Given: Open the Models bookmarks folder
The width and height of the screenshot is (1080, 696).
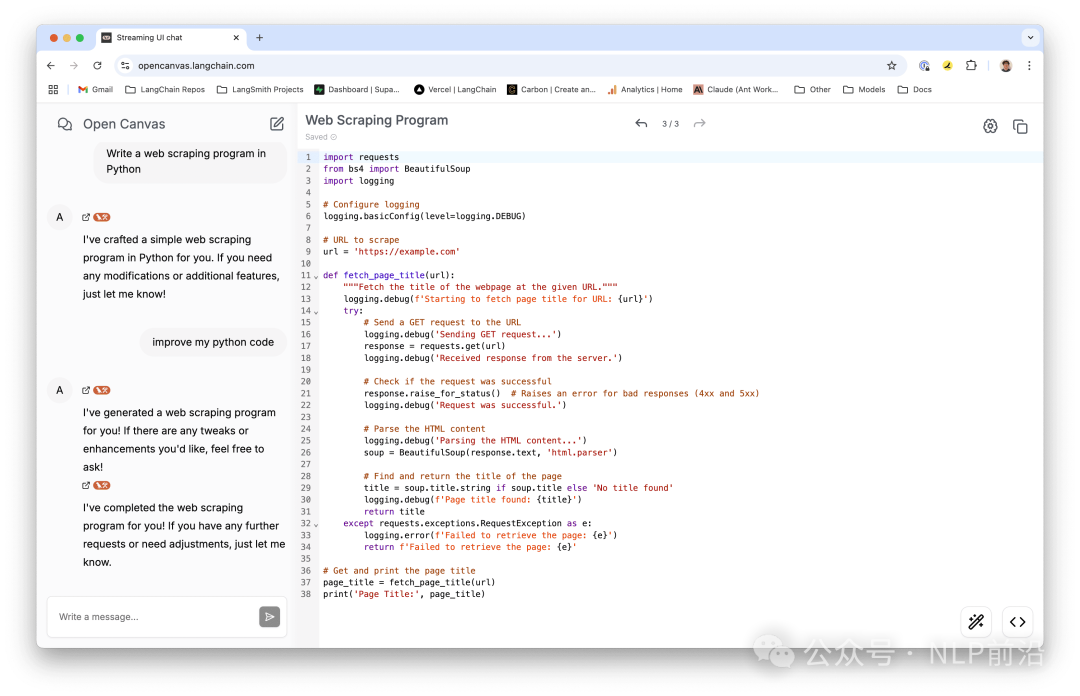Looking at the screenshot, I should [x=864, y=90].
